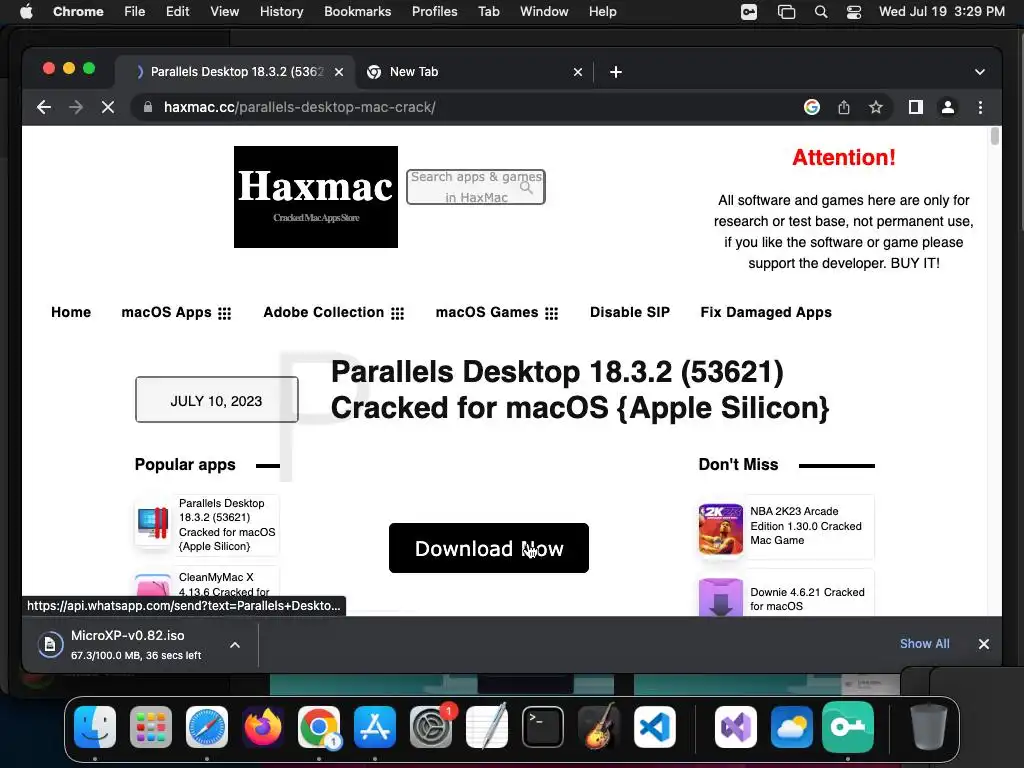Open TextEdit from the dock
Screen dimensions: 1024x768
click(487, 726)
